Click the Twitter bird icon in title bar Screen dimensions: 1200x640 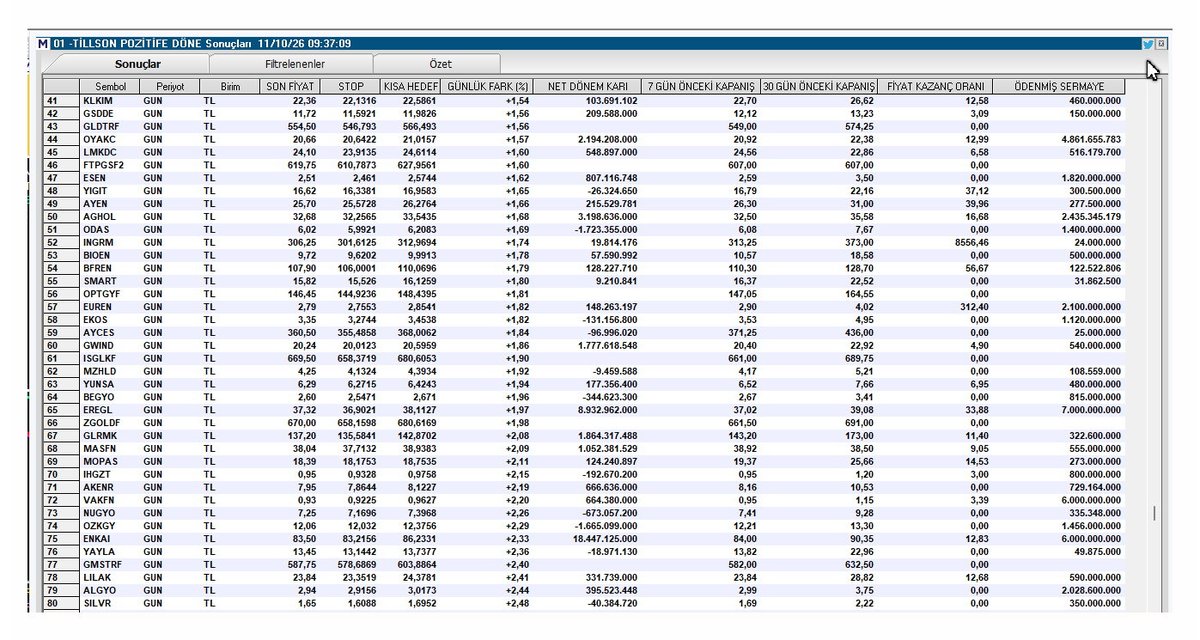click(x=1148, y=44)
